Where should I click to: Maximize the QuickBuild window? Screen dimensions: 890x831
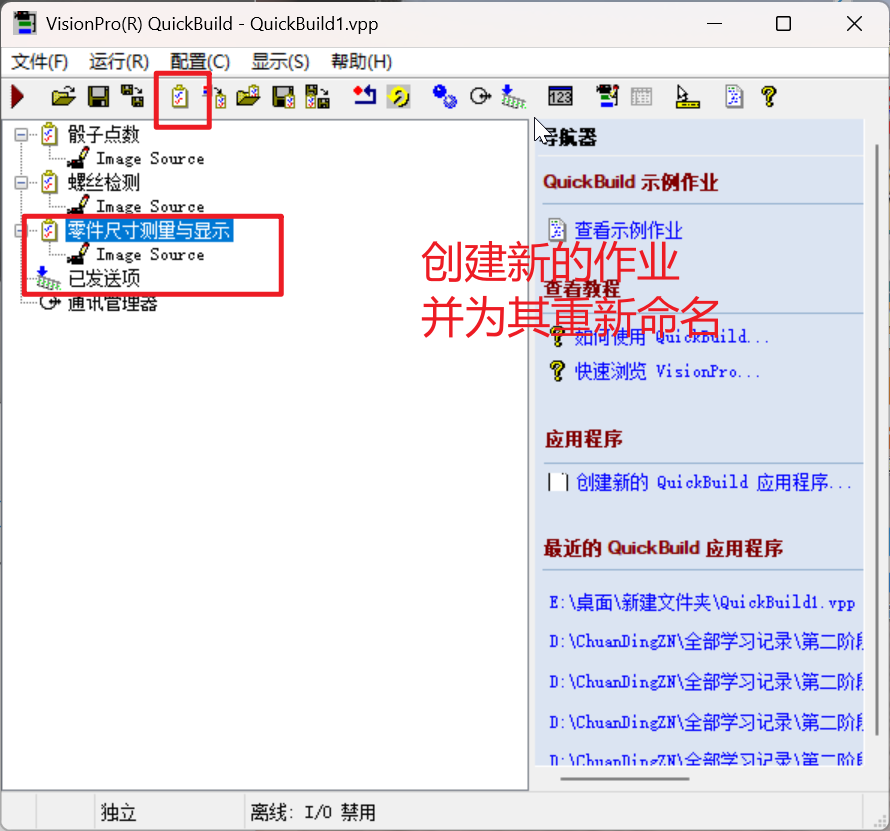click(x=783, y=23)
